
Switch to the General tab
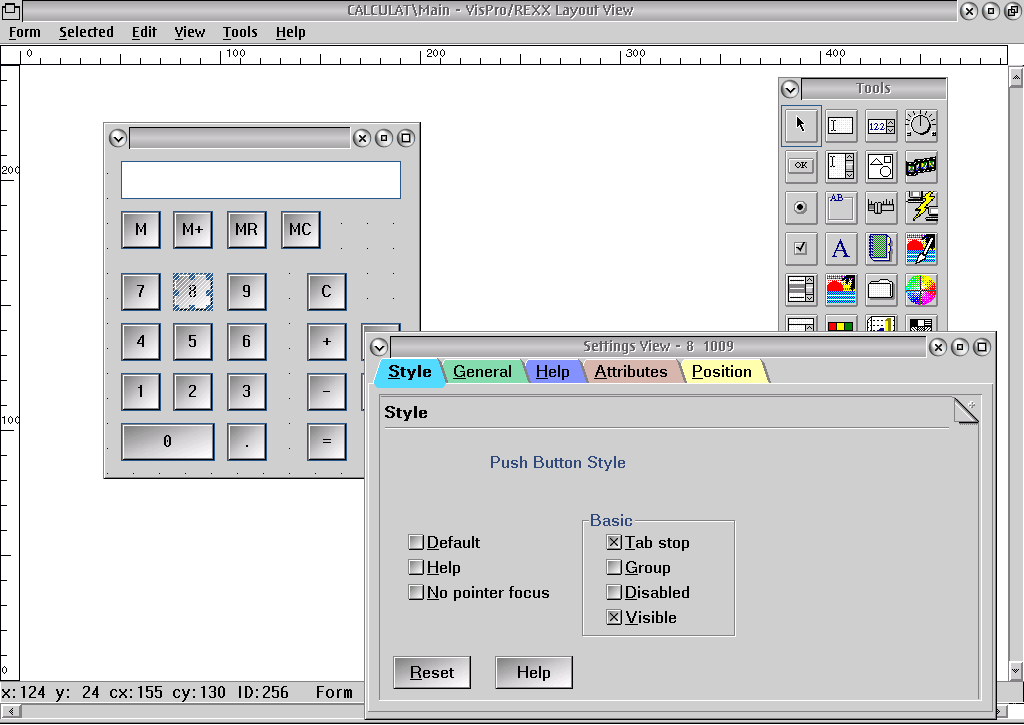[x=483, y=372]
